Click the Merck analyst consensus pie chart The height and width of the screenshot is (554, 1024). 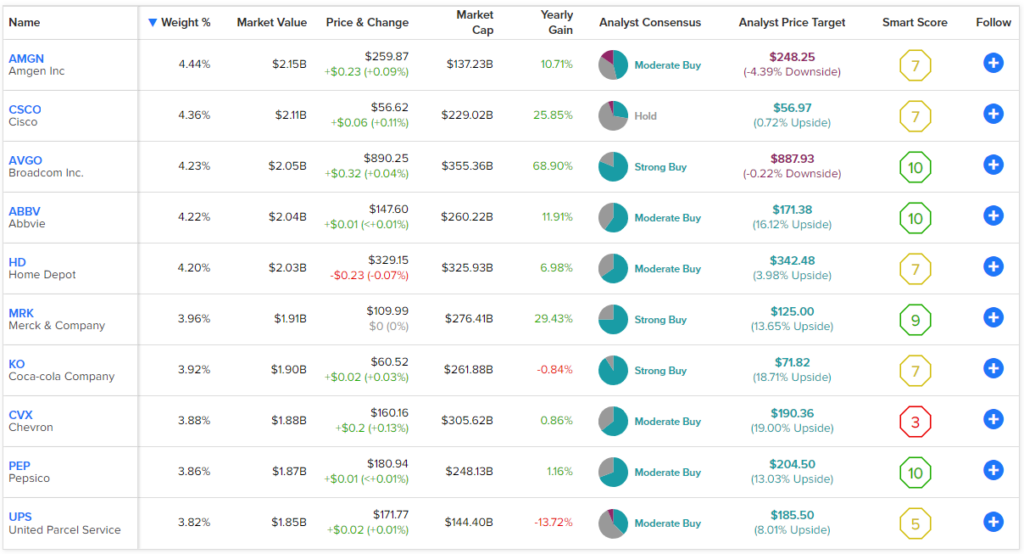point(613,319)
